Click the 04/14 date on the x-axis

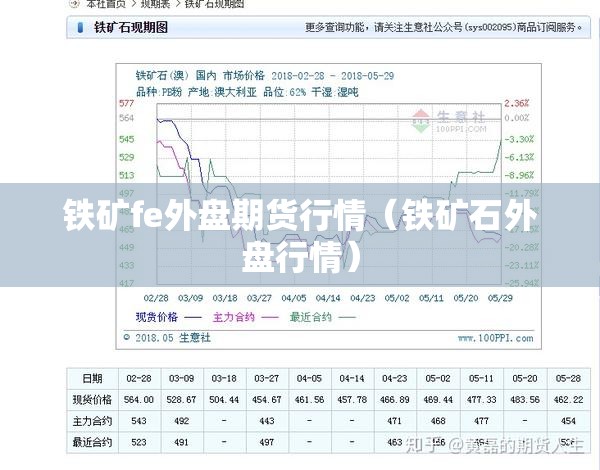coord(328,298)
